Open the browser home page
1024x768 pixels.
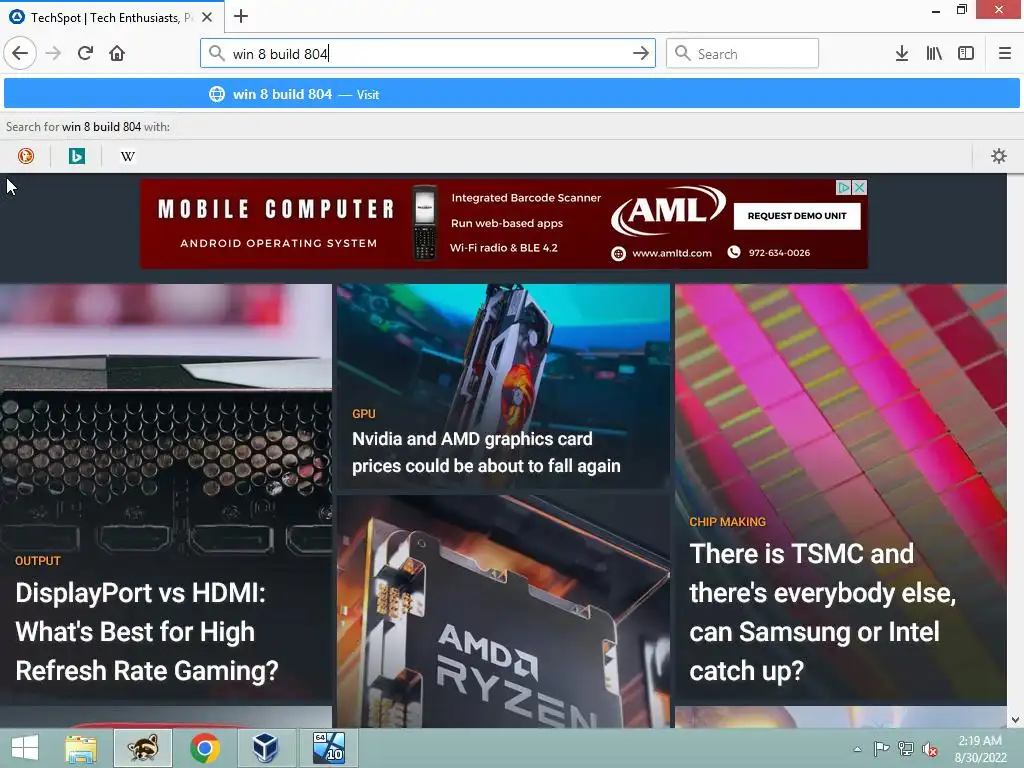[x=117, y=53]
